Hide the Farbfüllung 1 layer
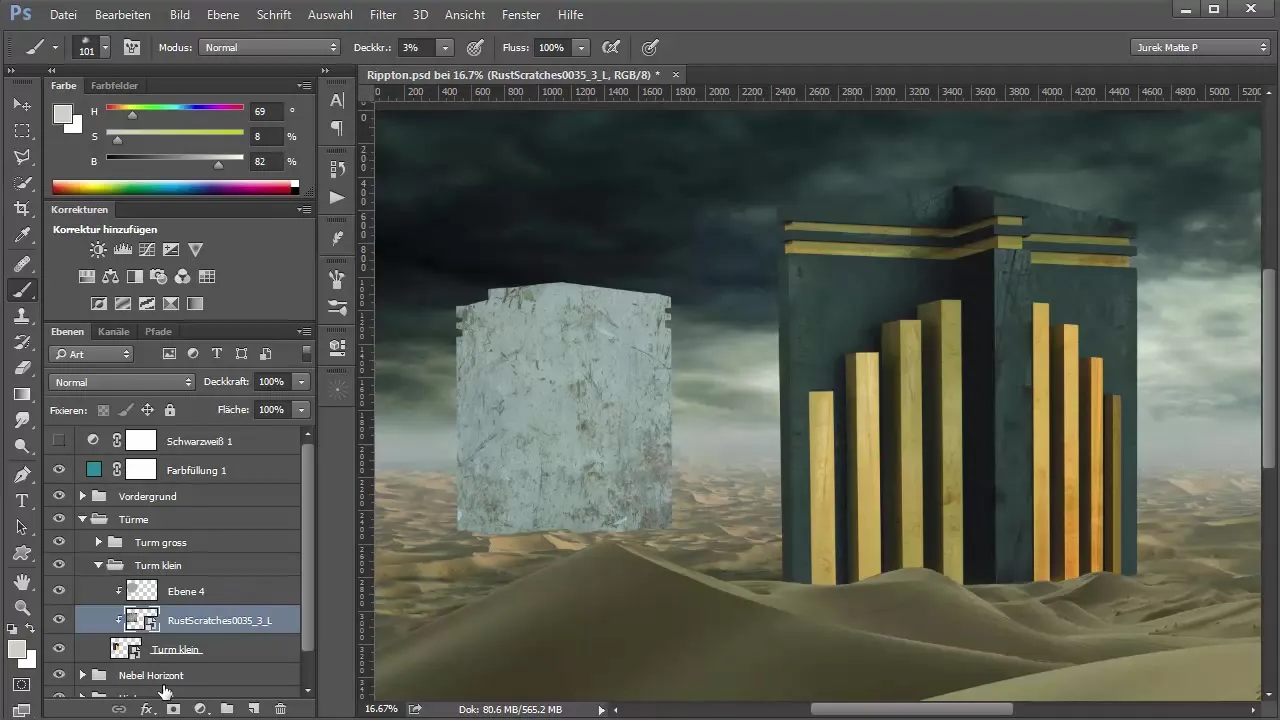Screen dimensions: 1280x720 pos(59,469)
